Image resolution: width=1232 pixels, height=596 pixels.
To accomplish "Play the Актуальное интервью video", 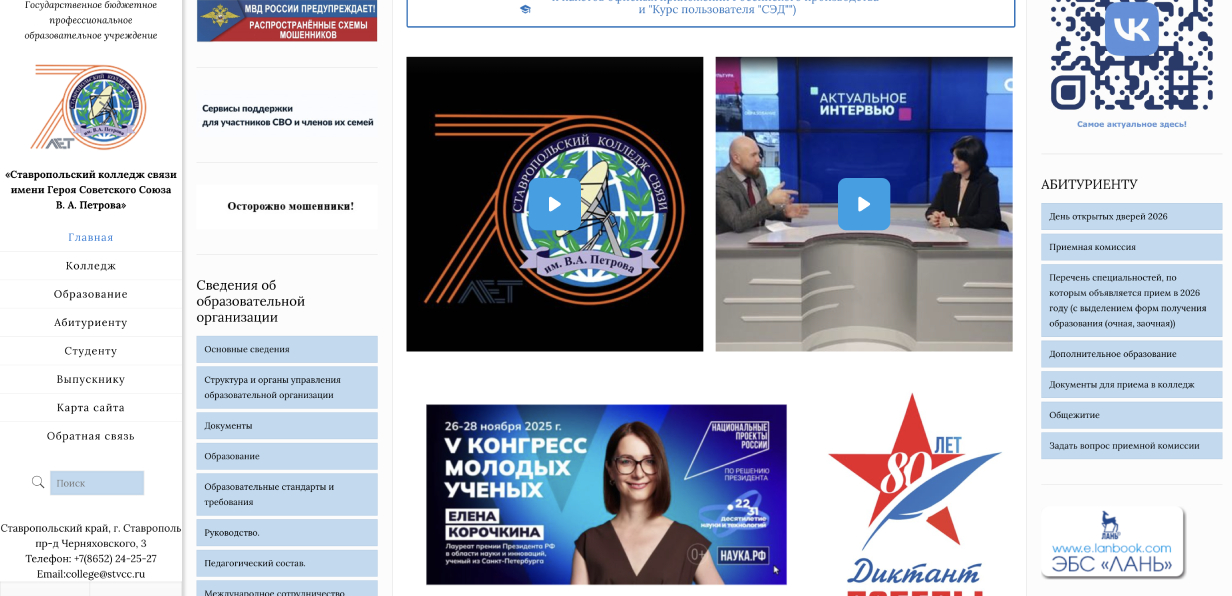I will point(864,204).
